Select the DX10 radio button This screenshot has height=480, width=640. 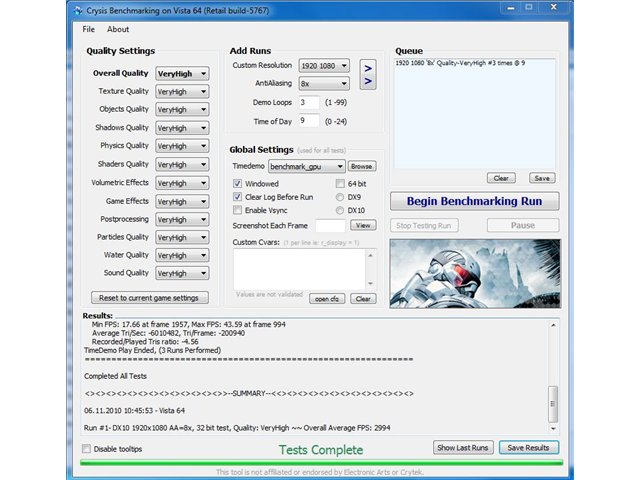(x=340, y=211)
